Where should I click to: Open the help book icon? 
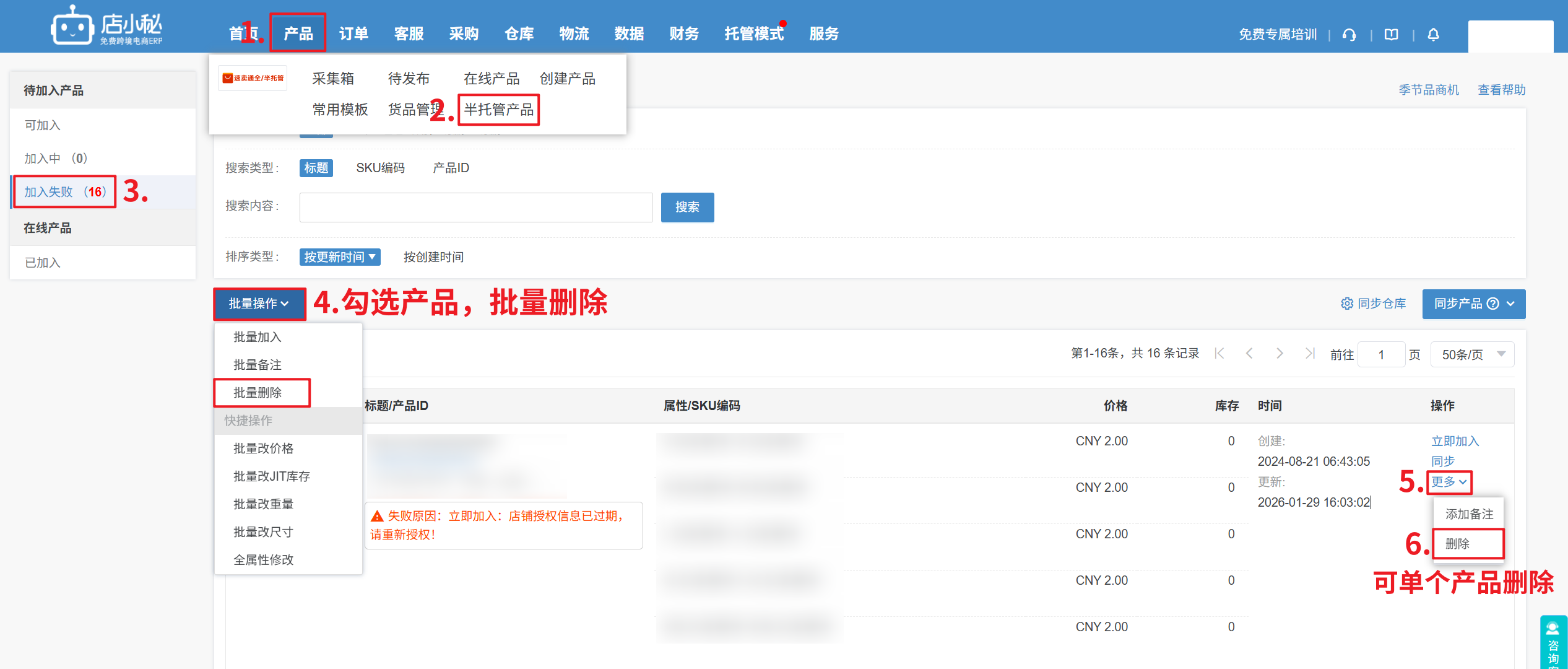tap(1392, 35)
